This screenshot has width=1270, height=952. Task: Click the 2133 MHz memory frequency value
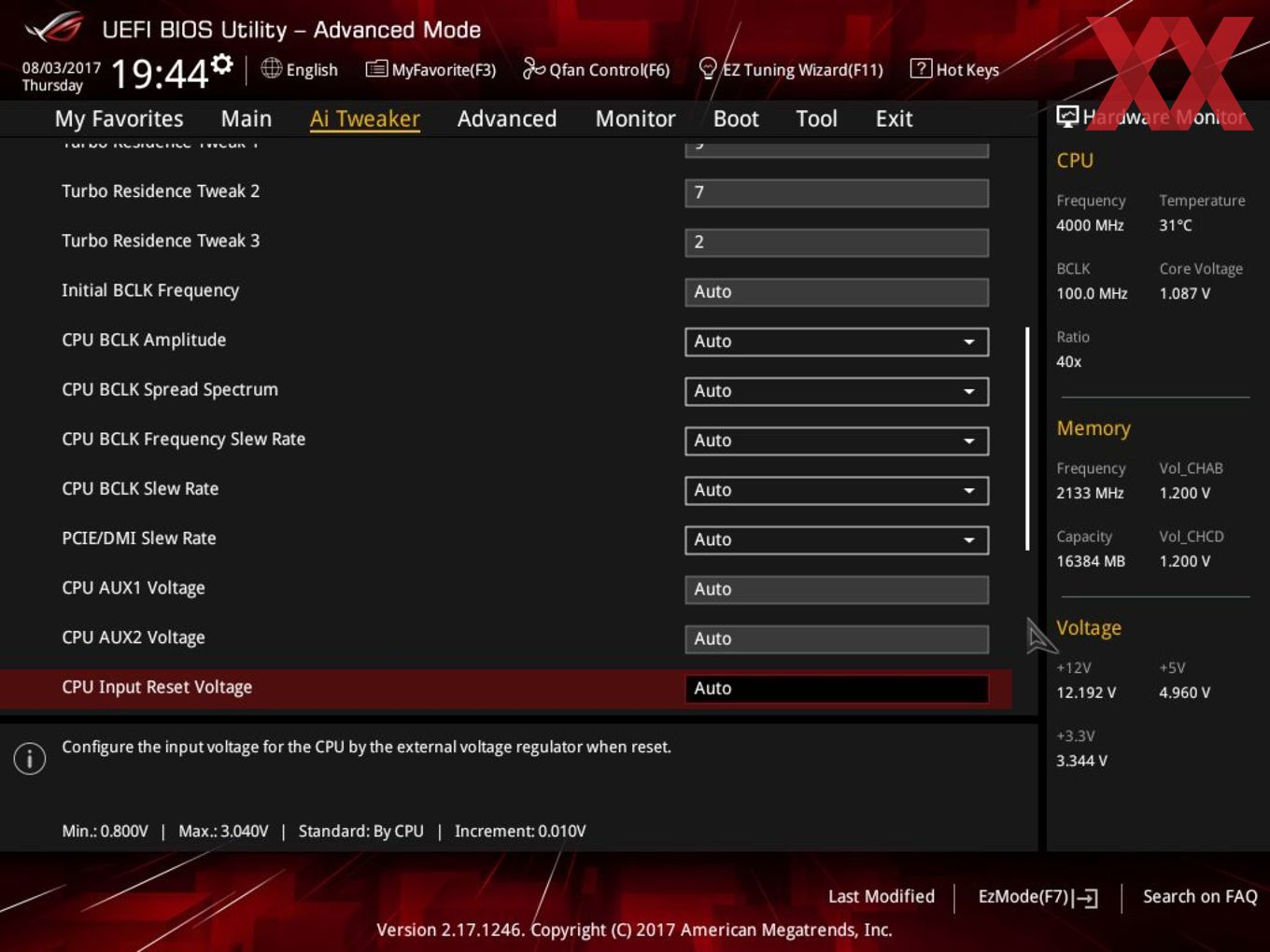(x=1090, y=493)
